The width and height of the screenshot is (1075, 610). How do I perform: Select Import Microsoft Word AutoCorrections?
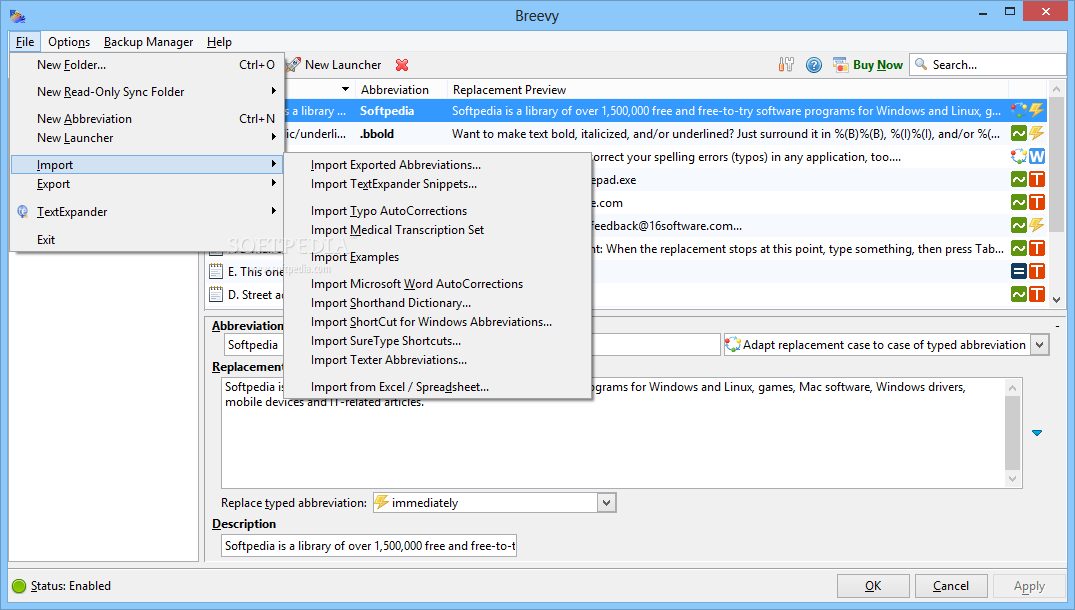pyautogui.click(x=437, y=284)
